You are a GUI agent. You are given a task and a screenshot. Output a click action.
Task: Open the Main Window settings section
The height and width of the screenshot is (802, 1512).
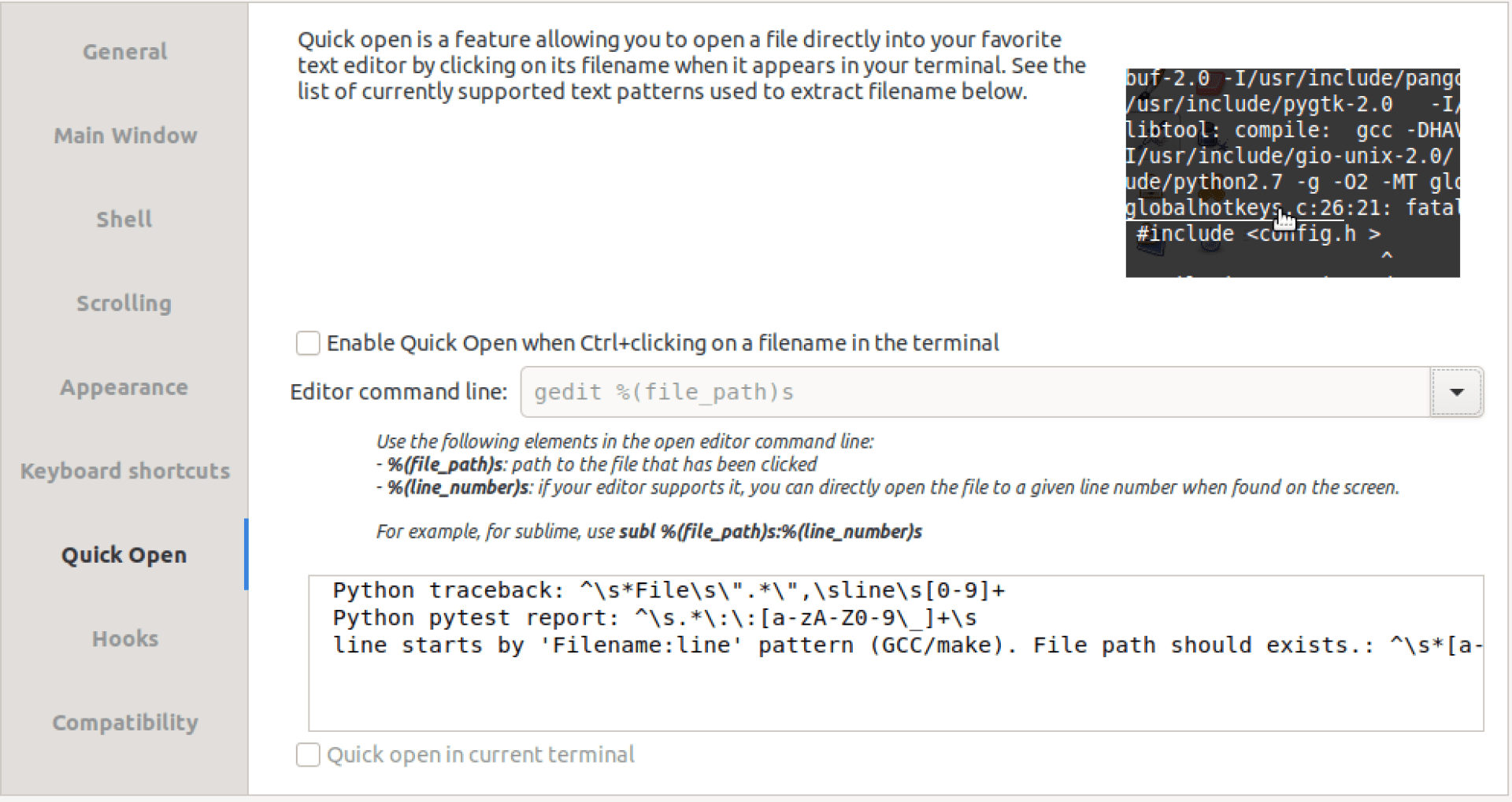(x=124, y=135)
